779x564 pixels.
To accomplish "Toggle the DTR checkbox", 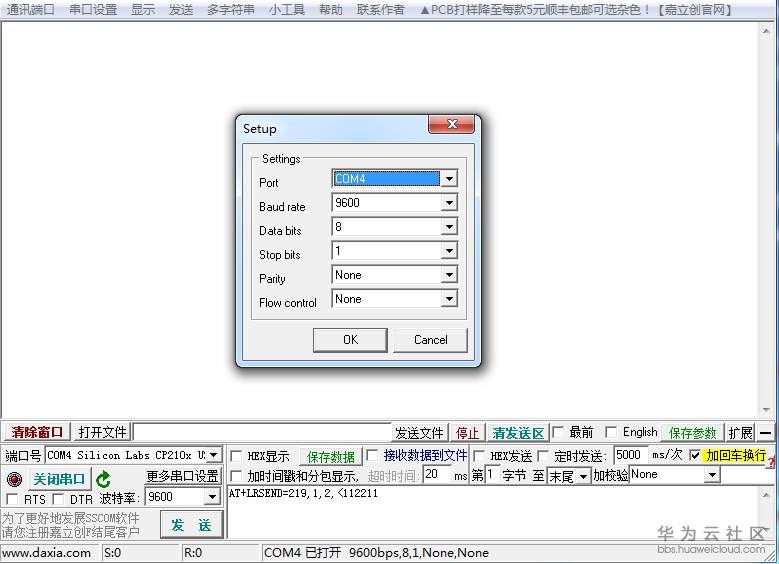I will (59, 498).
